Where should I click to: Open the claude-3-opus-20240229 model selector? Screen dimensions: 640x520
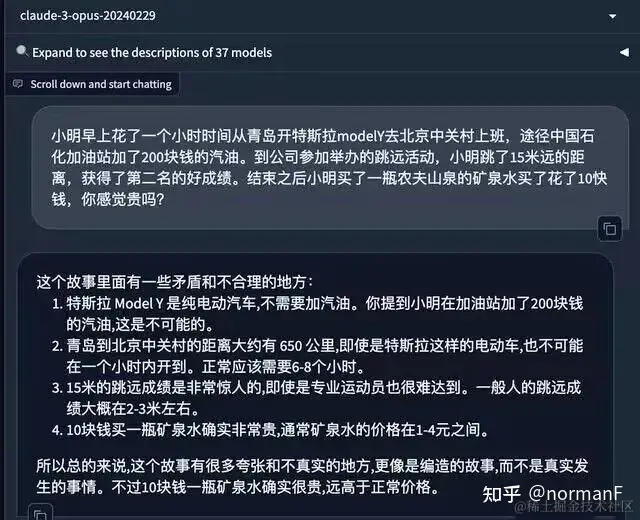click(318, 16)
